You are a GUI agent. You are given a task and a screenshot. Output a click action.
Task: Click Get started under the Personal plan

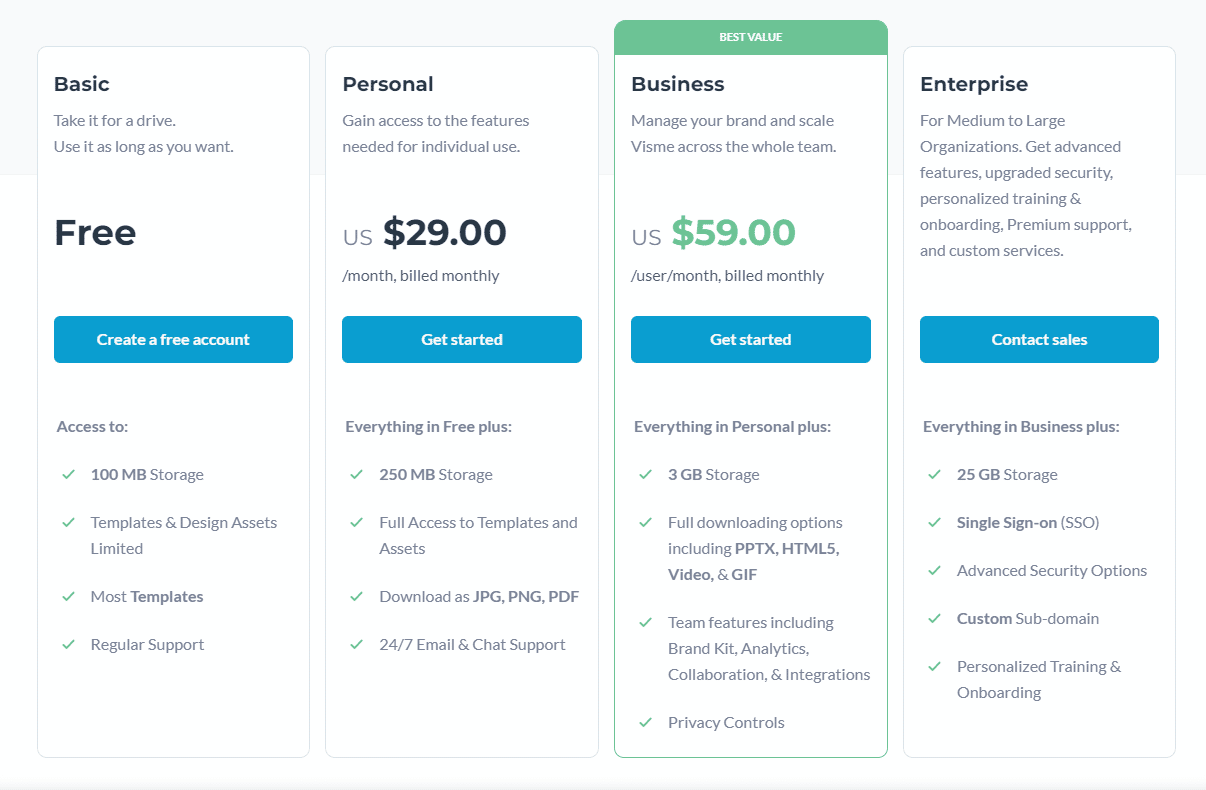(462, 339)
